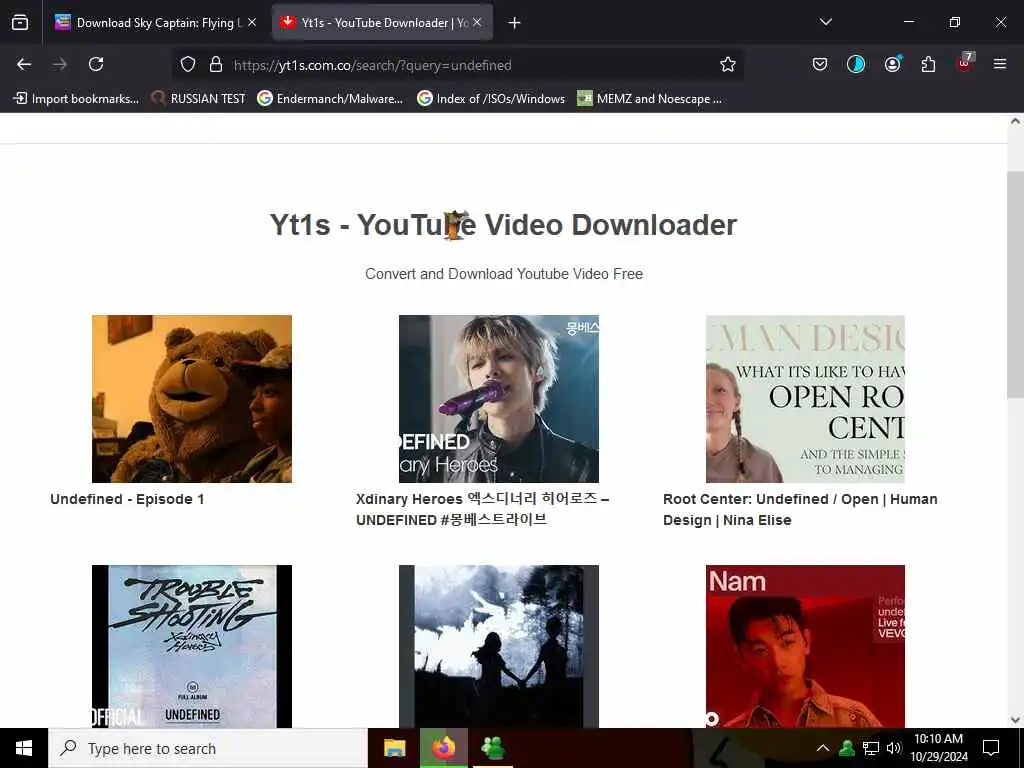Open the Undefined - Episode 1 teddy bear thumbnail
Image resolution: width=1024 pixels, height=768 pixels.
192,399
